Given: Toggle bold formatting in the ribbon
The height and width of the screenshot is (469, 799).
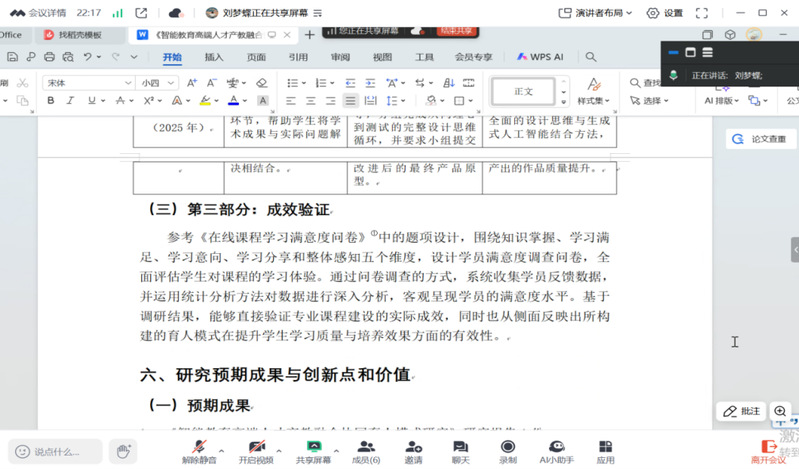Looking at the screenshot, I should (x=51, y=101).
